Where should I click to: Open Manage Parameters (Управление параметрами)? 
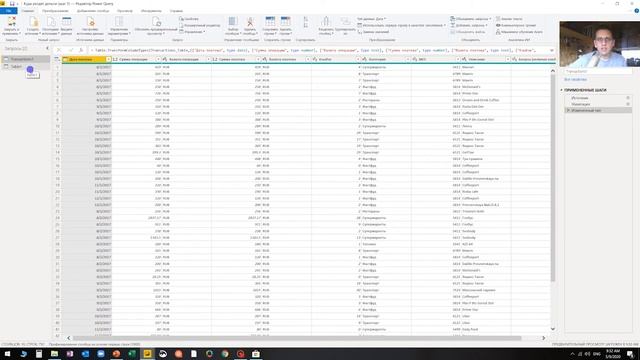point(119,25)
